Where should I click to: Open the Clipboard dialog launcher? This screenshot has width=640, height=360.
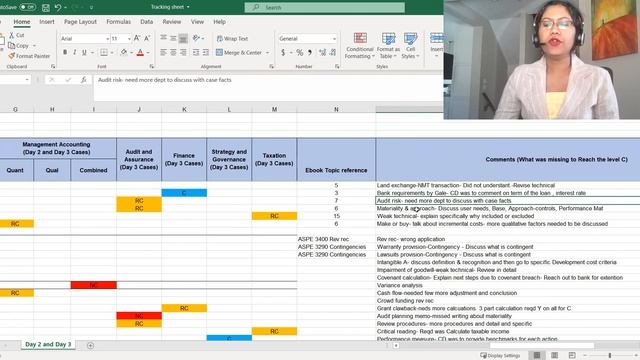(x=53, y=67)
